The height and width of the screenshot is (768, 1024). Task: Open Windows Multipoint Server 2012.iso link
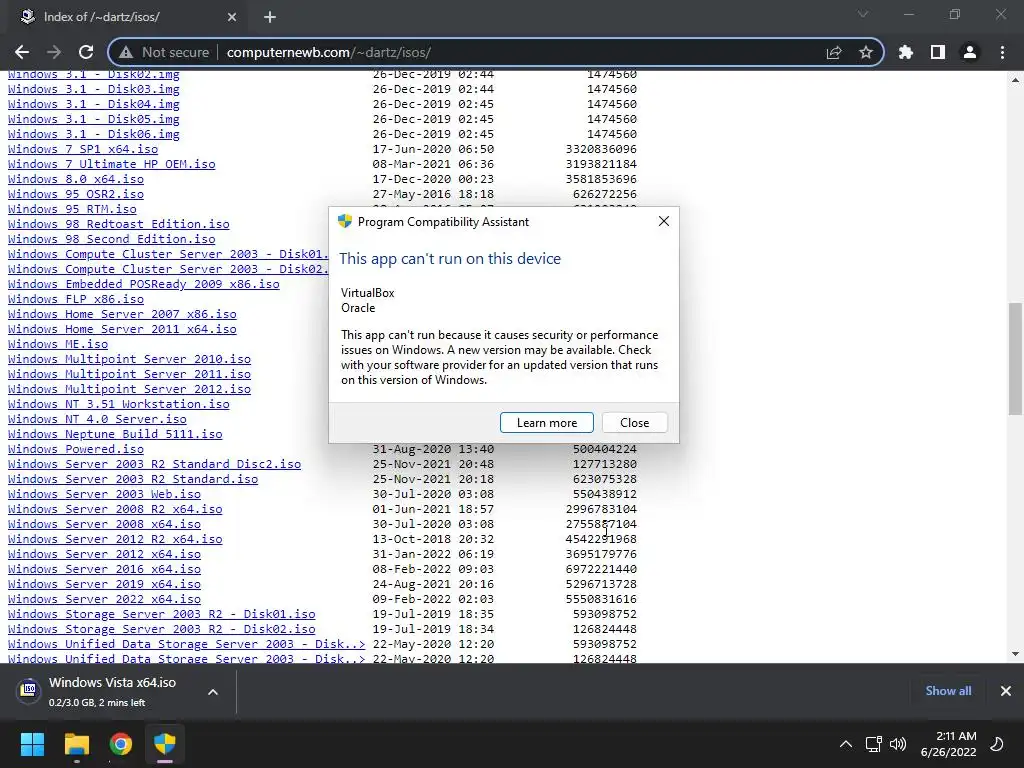pyautogui.click(x=129, y=389)
